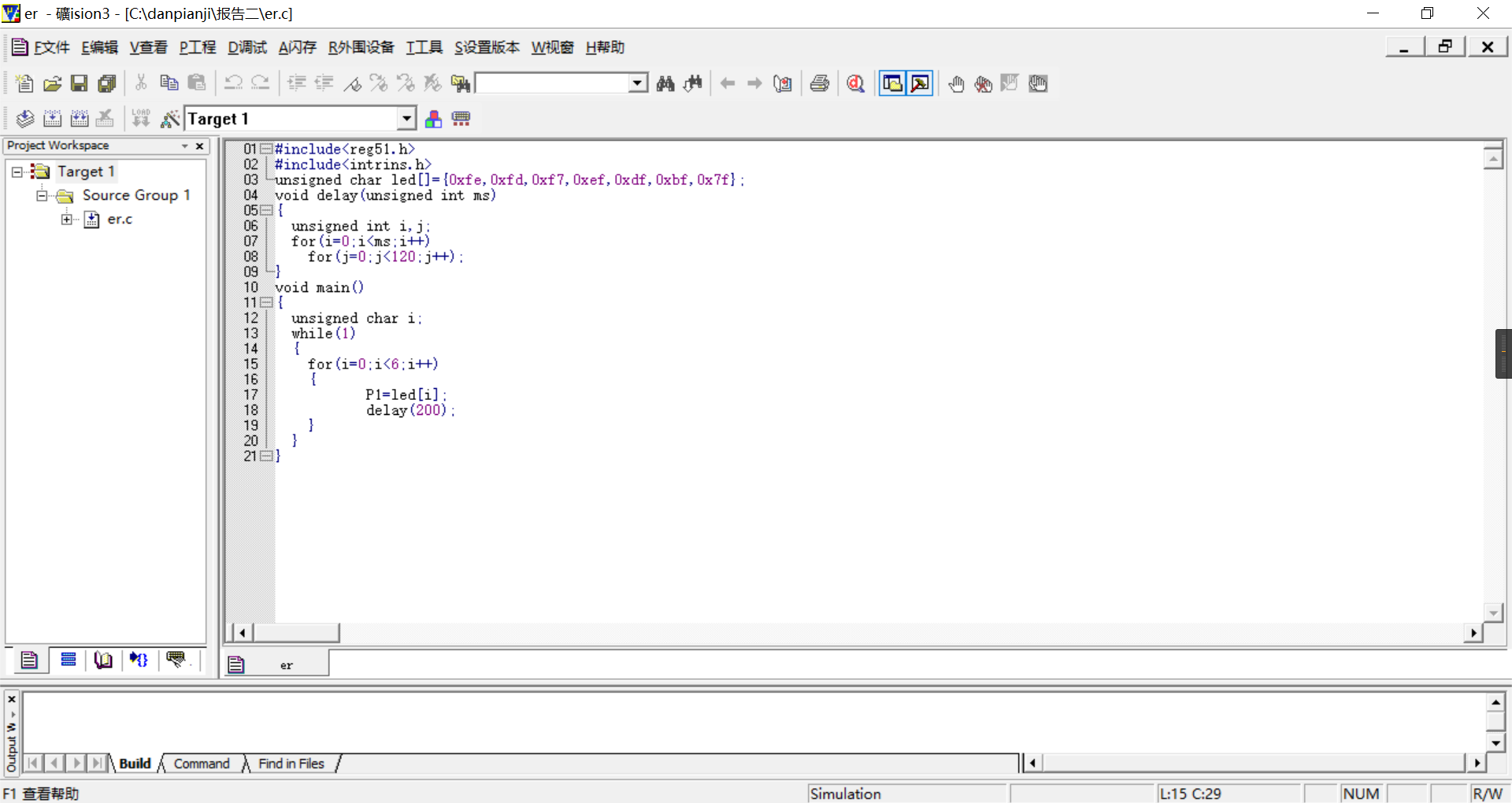Switch to Regs tab in workspace
This screenshot has height=803, width=1512.
pos(69,660)
